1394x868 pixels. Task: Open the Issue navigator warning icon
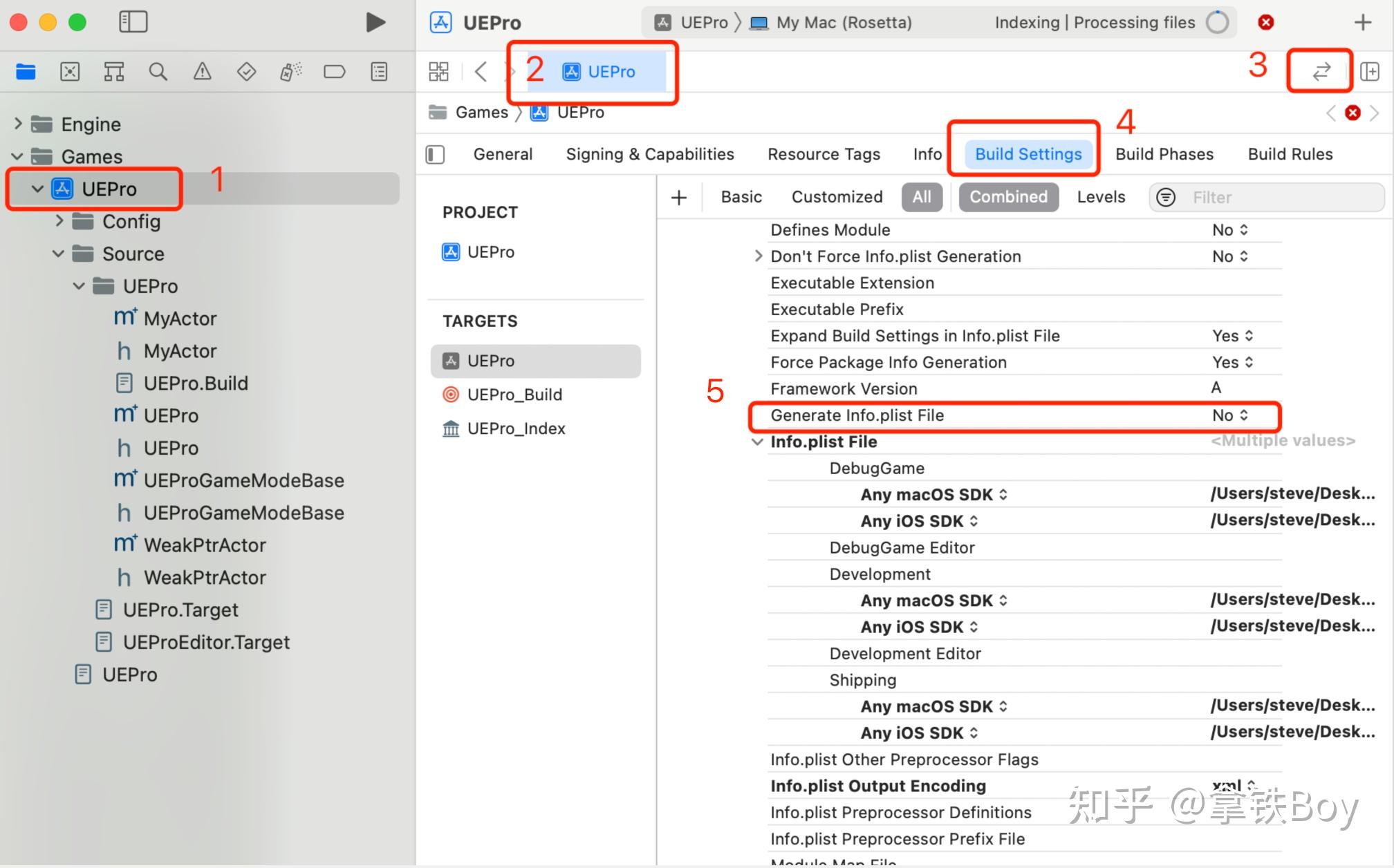click(x=203, y=71)
